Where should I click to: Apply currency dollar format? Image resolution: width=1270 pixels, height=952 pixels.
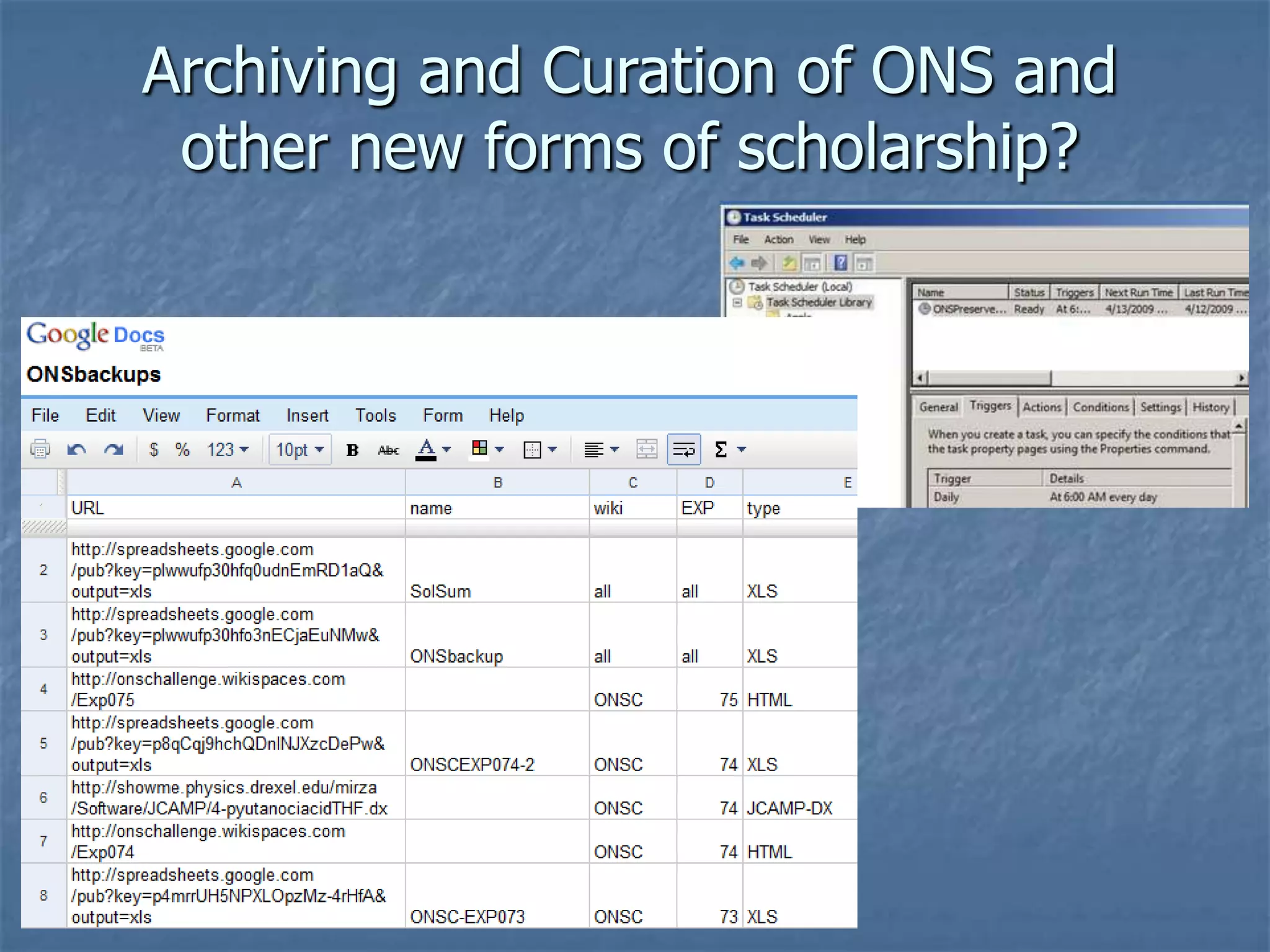click(x=154, y=449)
